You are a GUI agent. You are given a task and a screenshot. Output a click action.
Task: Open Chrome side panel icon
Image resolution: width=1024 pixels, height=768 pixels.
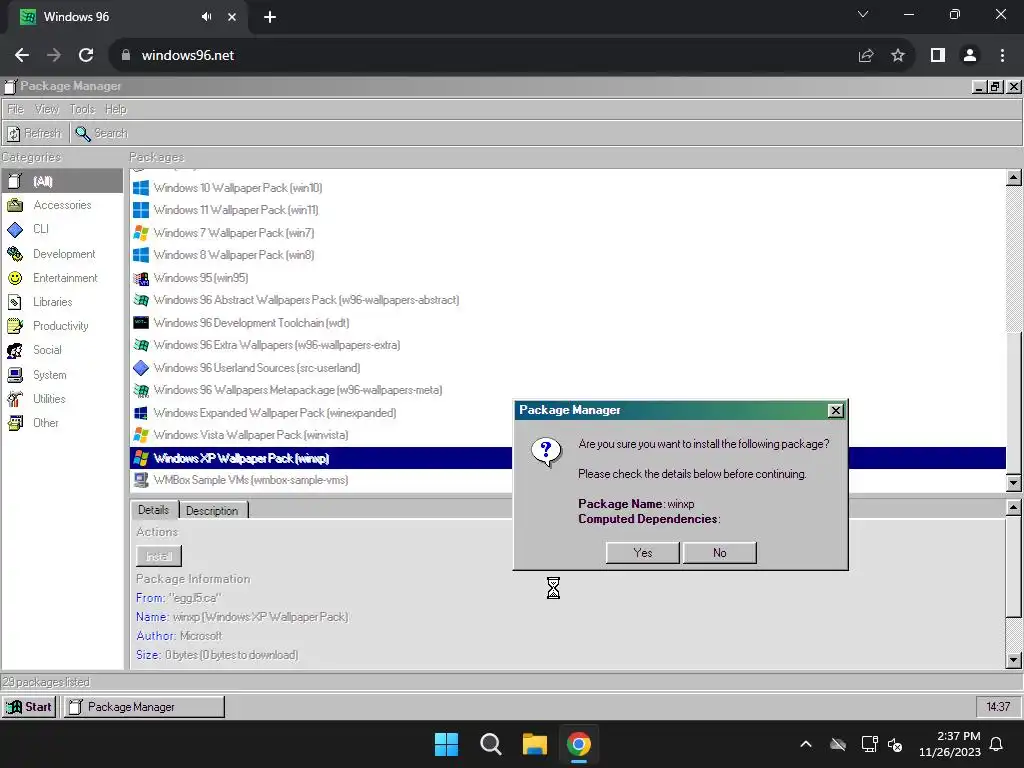point(938,55)
